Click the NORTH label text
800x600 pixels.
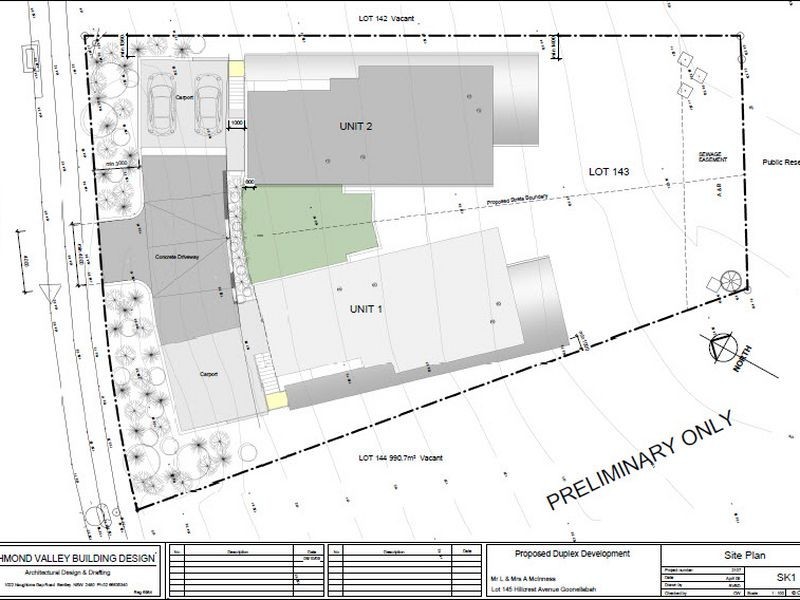(x=742, y=359)
